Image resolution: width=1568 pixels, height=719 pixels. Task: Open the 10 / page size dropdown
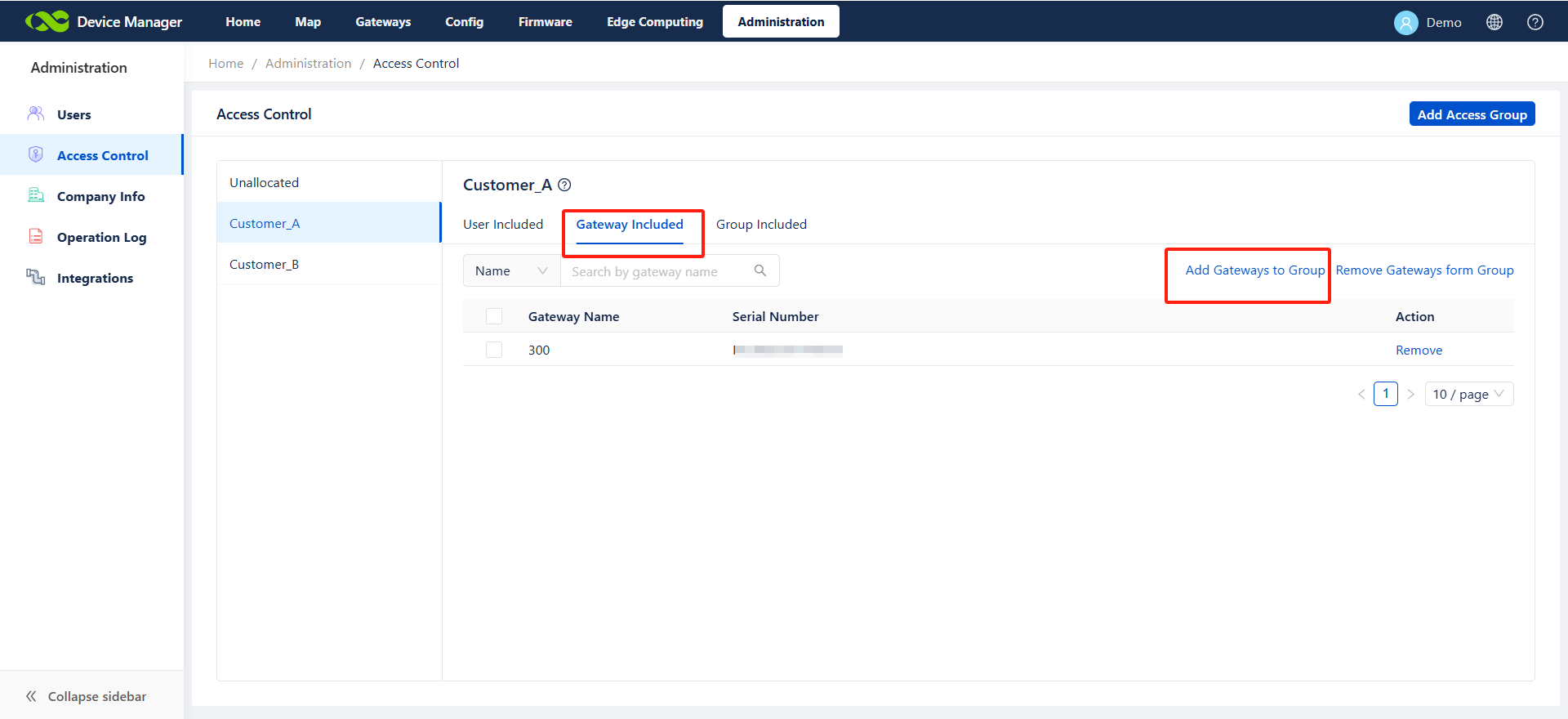[x=1468, y=394]
